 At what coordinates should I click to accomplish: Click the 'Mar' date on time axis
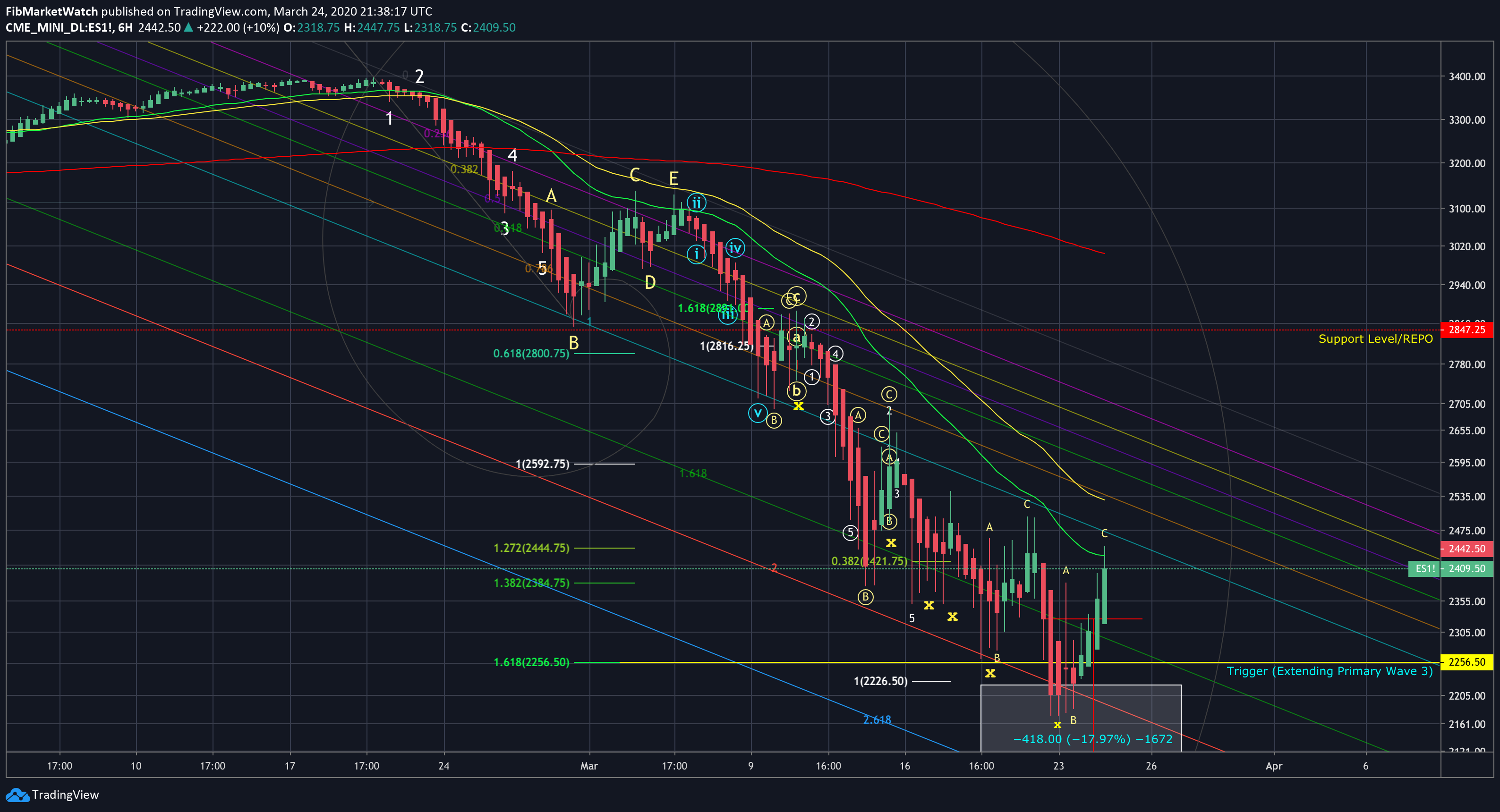point(589,765)
